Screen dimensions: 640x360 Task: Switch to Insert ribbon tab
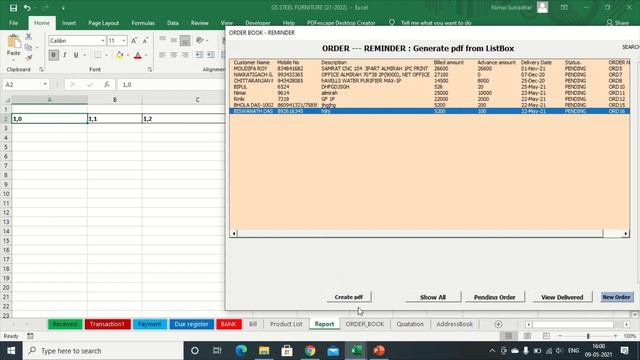tap(69, 23)
